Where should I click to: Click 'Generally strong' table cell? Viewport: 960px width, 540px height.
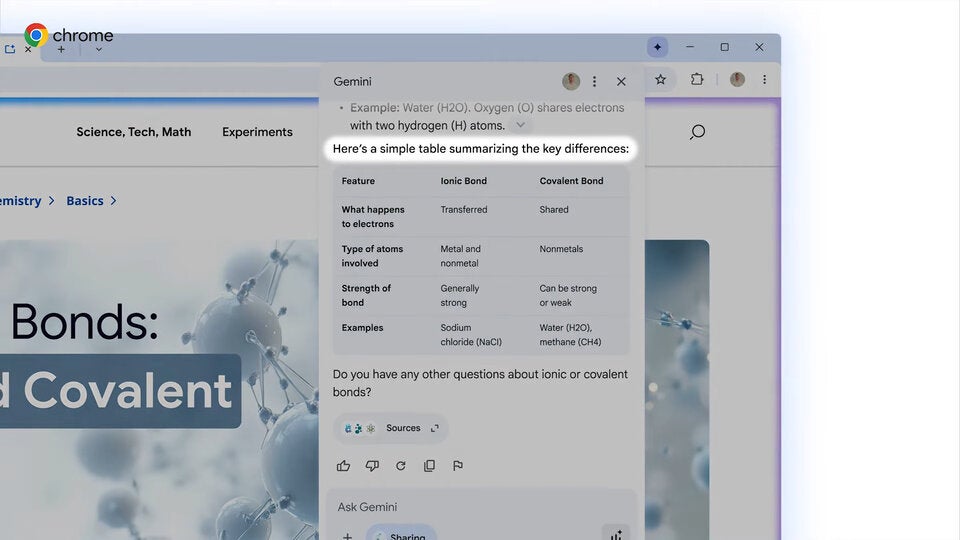460,295
